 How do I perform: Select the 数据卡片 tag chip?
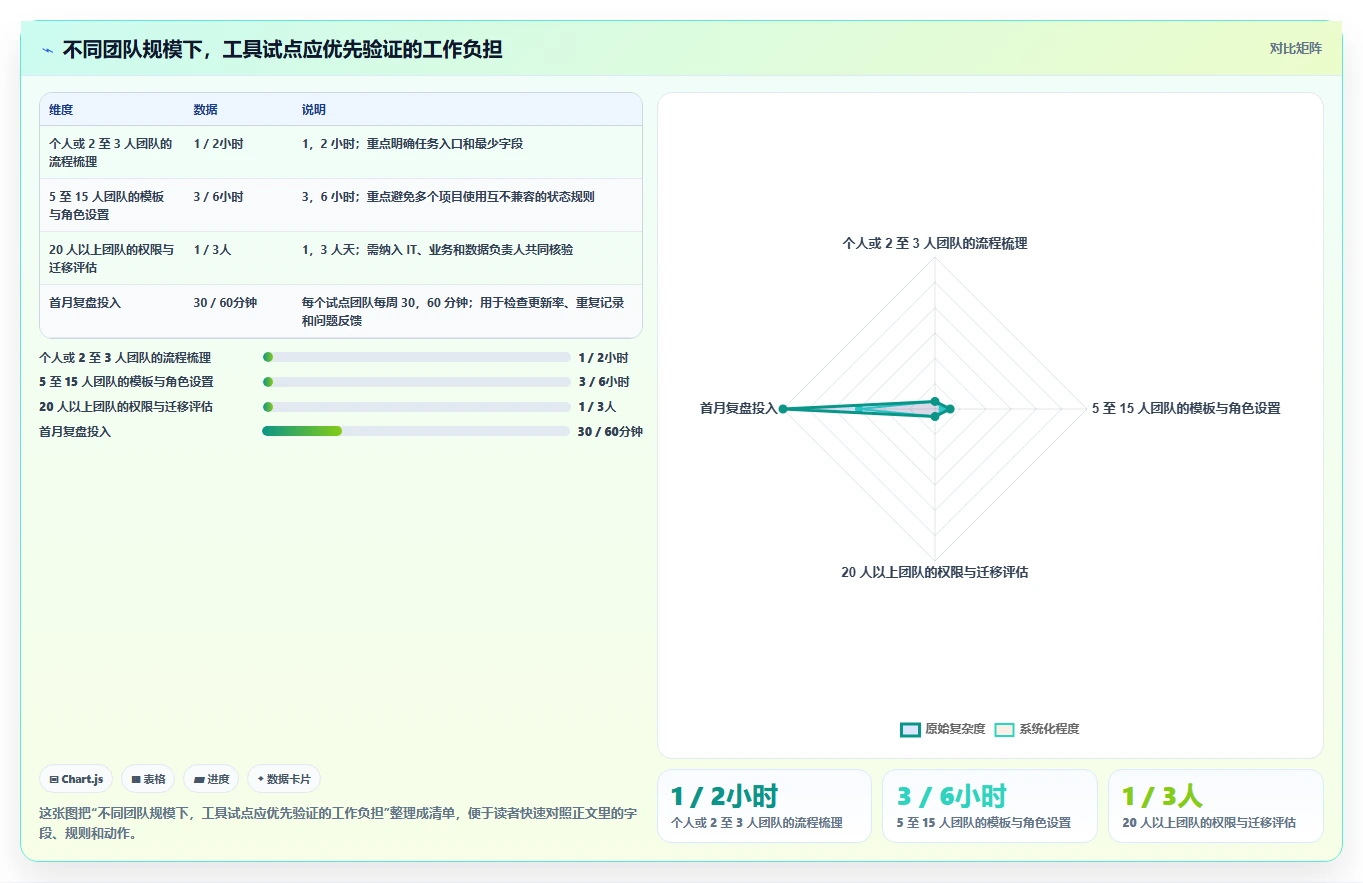coord(284,779)
